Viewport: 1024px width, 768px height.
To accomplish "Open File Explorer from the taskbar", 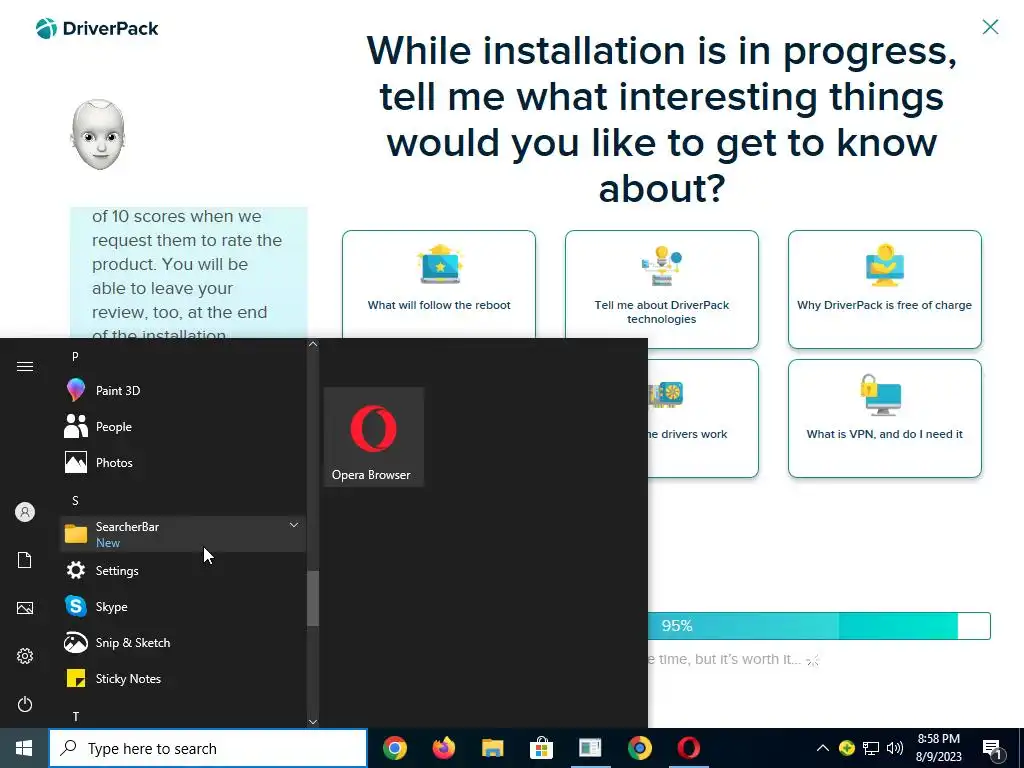I will coord(493,748).
